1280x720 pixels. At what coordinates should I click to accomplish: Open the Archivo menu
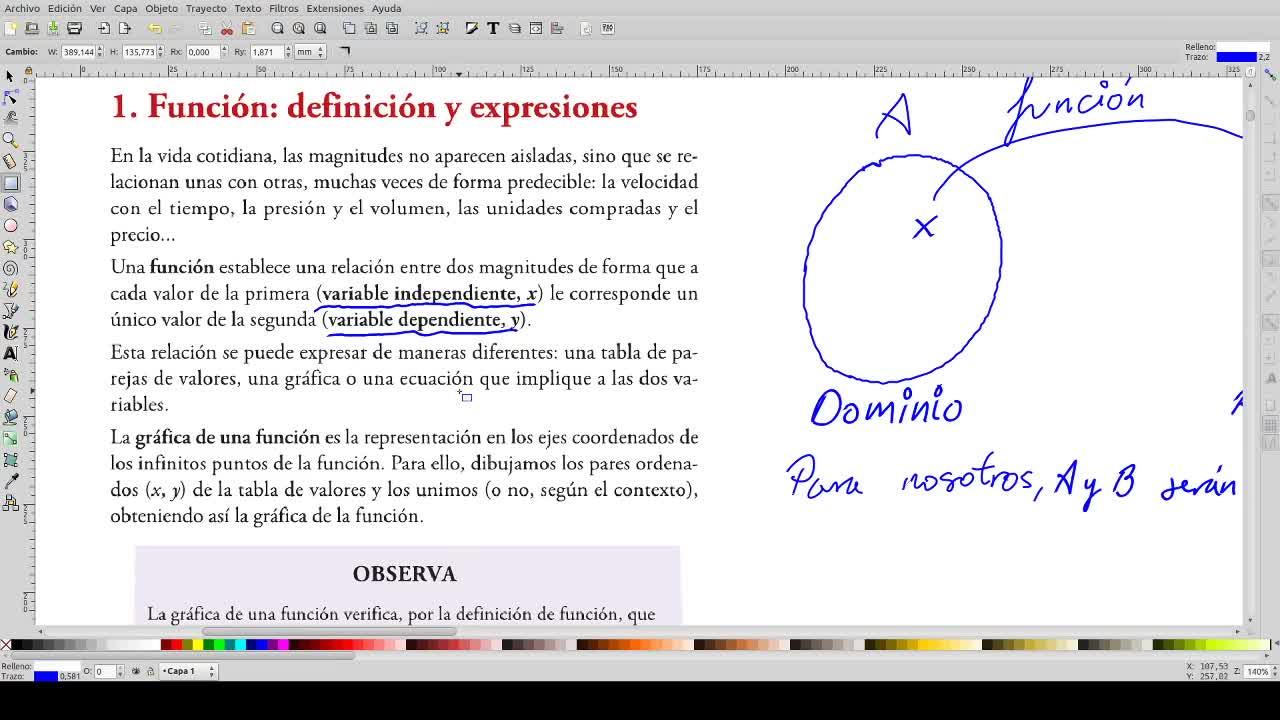[22, 8]
